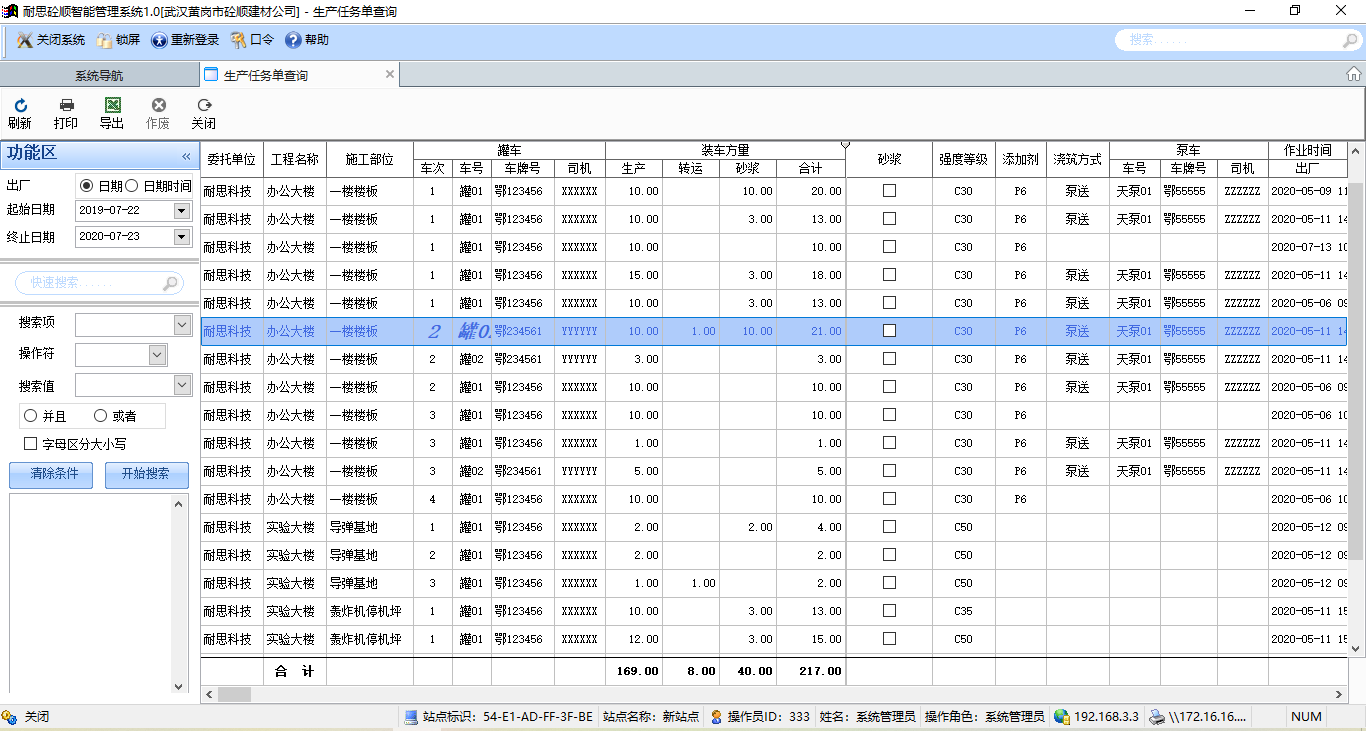This screenshot has width=1366, height=731.
Task: Click the 快速搜索 input field
Action: [x=90, y=284]
